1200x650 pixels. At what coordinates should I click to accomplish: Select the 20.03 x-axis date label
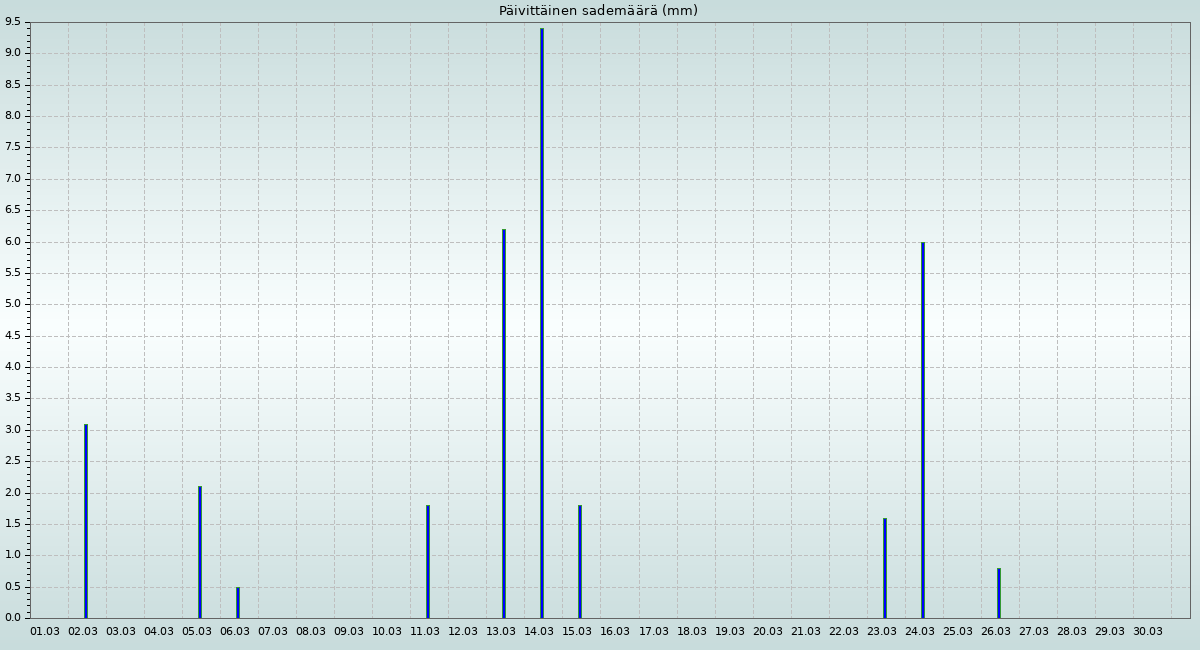click(768, 632)
